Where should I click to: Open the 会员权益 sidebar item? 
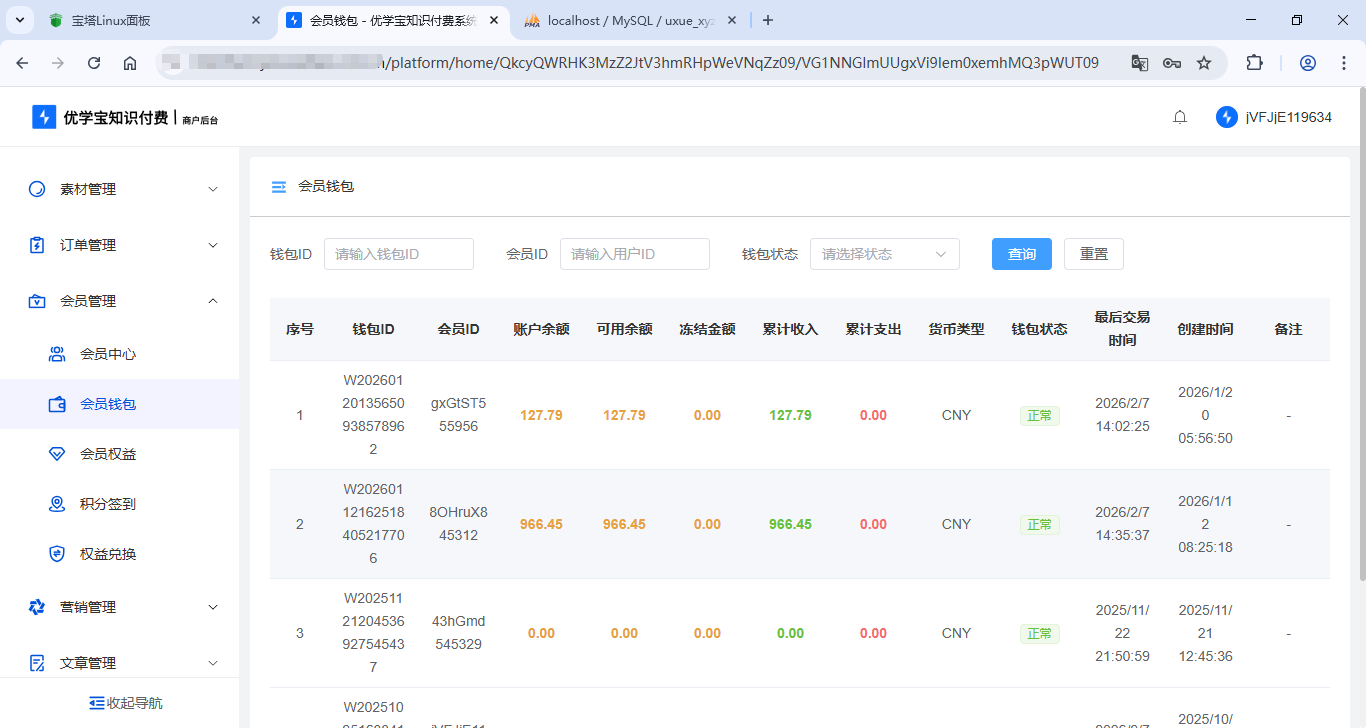(x=107, y=454)
